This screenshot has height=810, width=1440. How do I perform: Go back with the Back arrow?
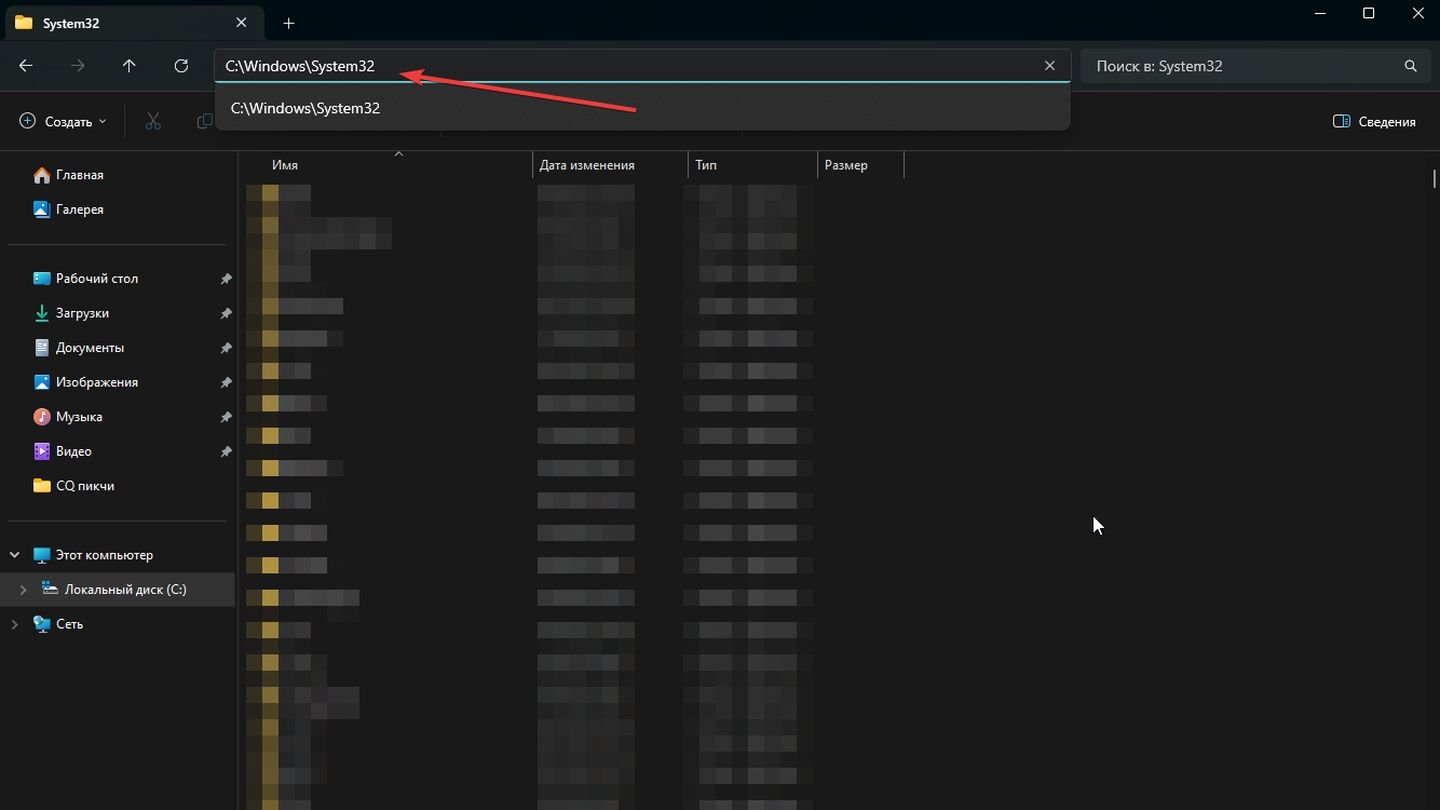click(26, 66)
